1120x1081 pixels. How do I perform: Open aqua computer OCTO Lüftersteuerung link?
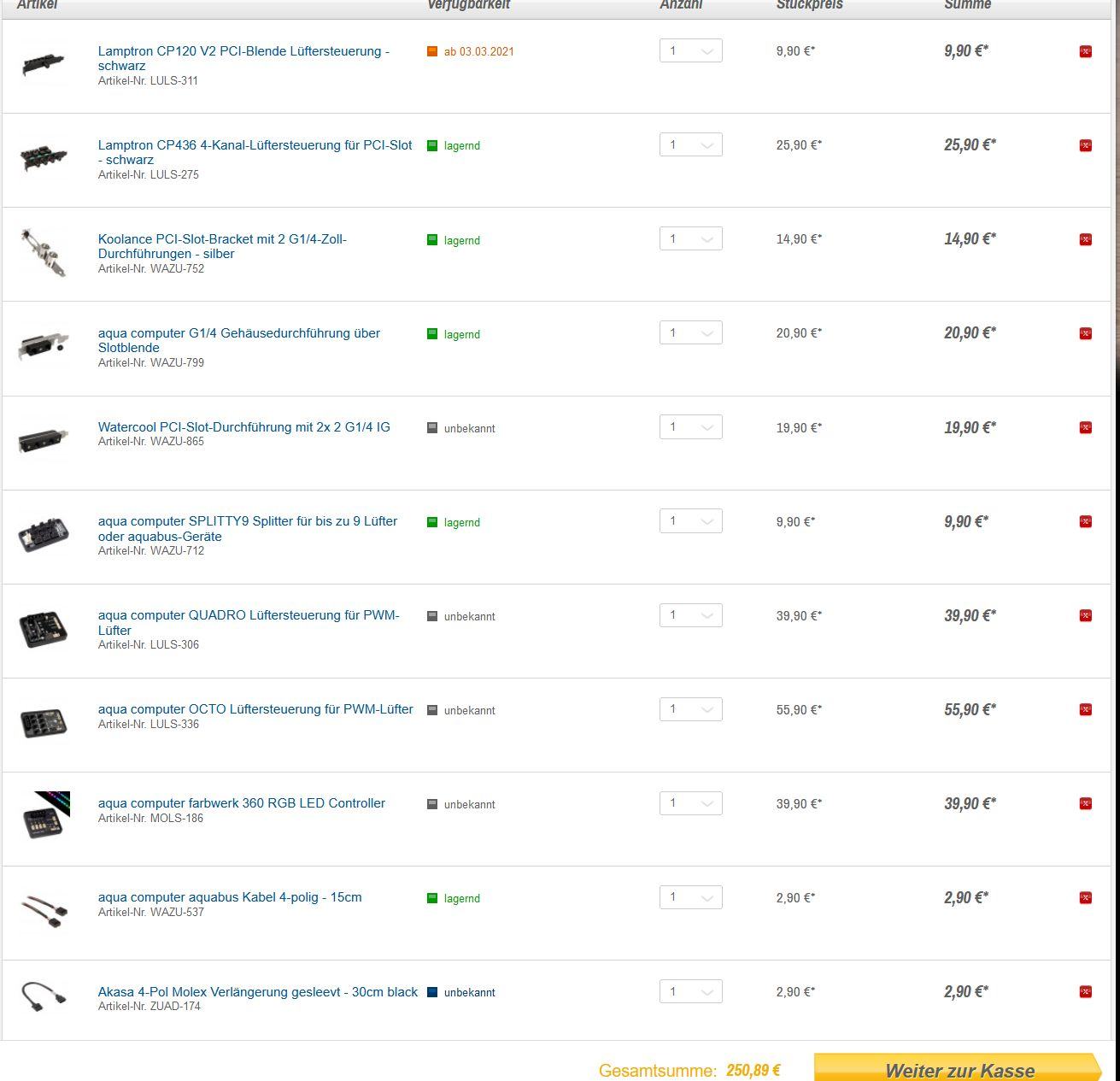pos(255,708)
